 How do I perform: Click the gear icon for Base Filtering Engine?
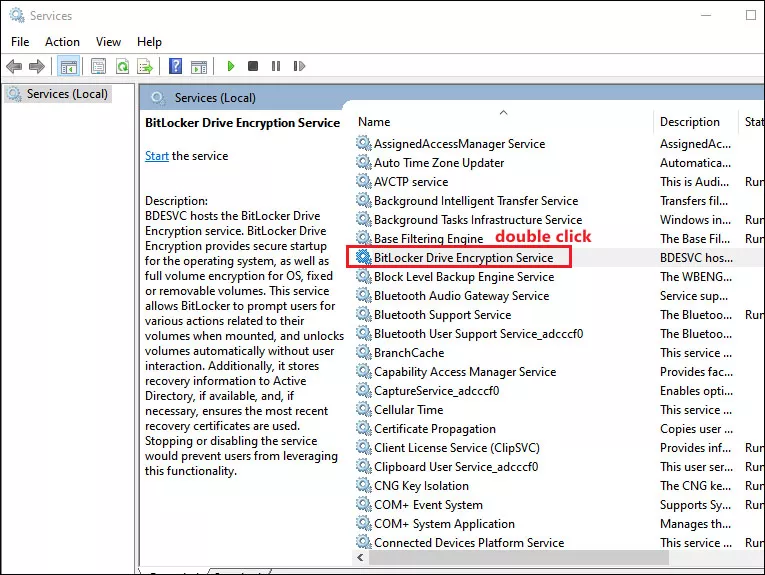tap(363, 238)
